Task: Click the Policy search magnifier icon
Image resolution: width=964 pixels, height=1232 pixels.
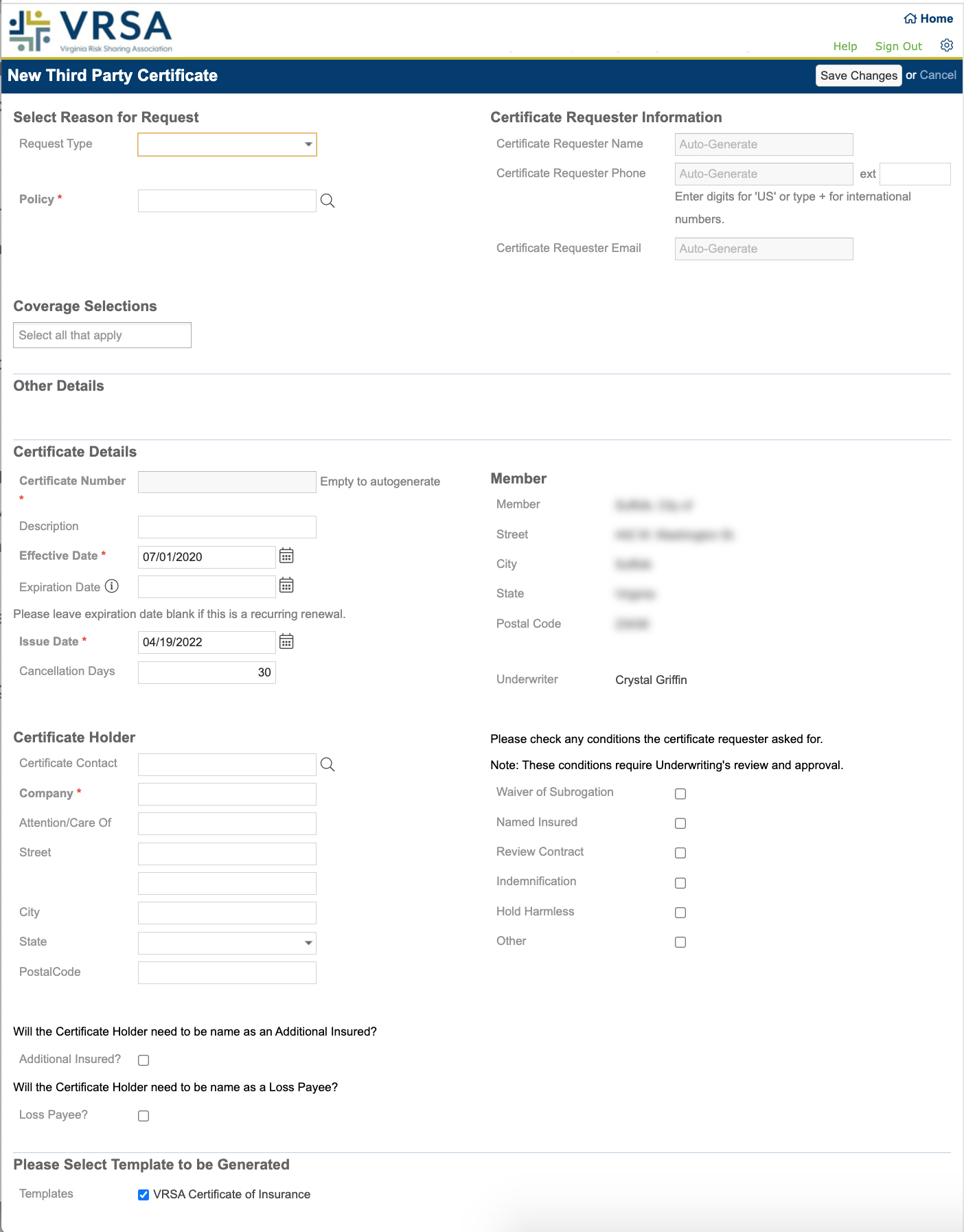Action: 328,201
